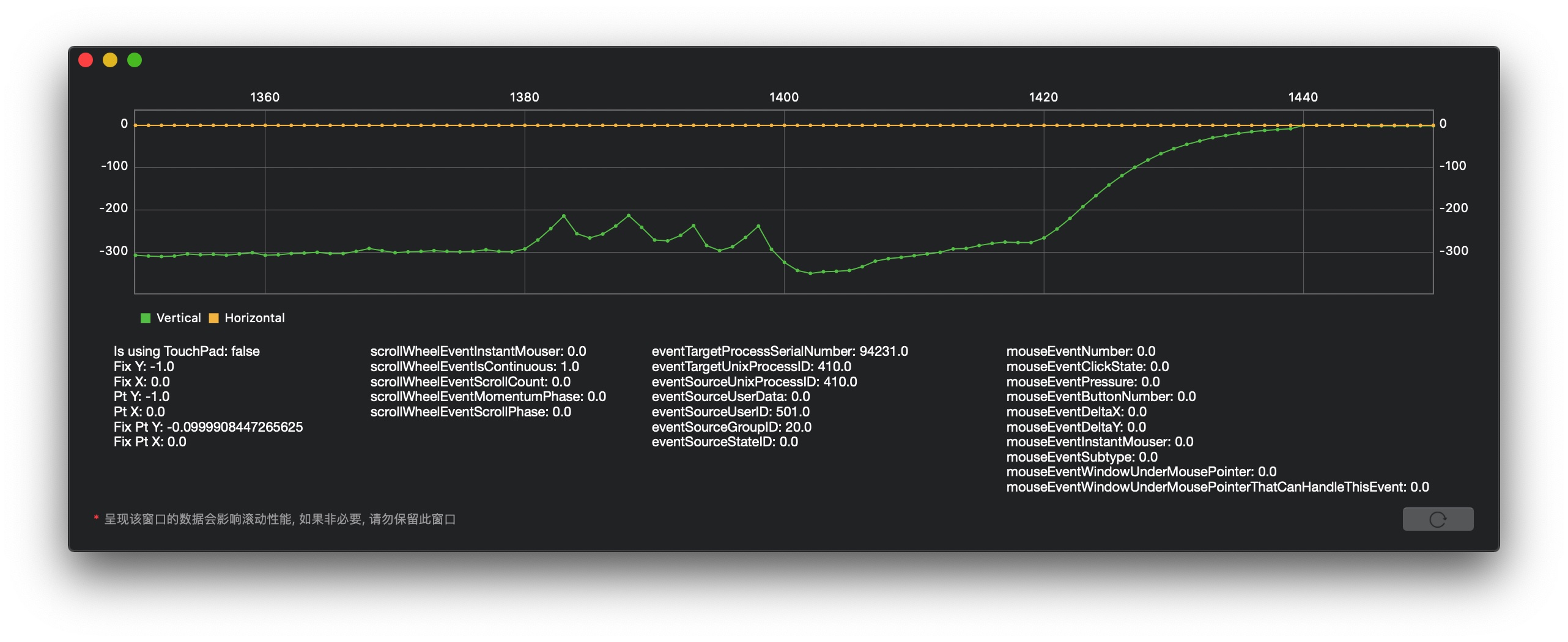The width and height of the screenshot is (1568, 642).
Task: Click the right axis -100 label
Action: click(x=1452, y=166)
